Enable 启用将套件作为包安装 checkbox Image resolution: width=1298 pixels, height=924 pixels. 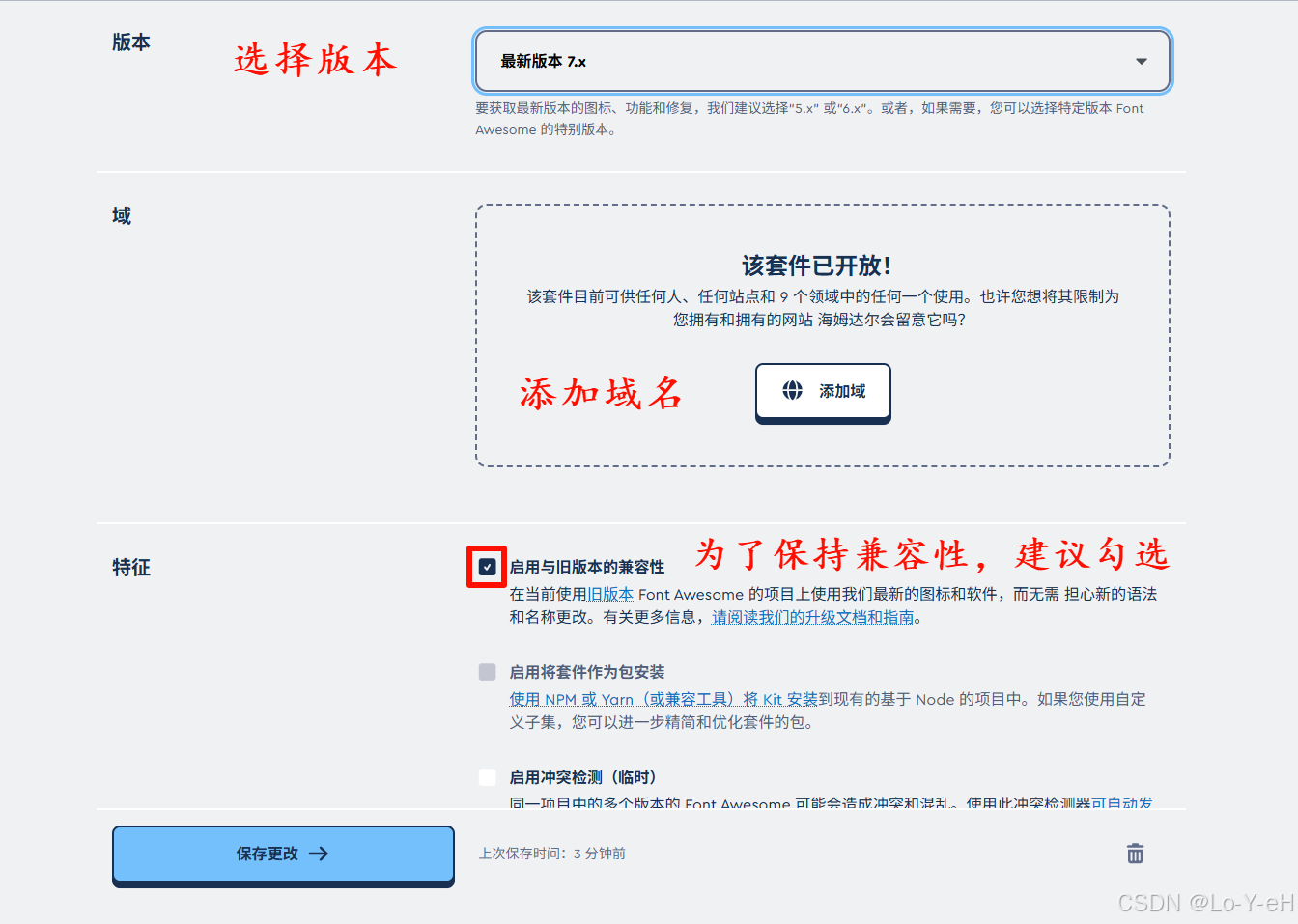487,672
